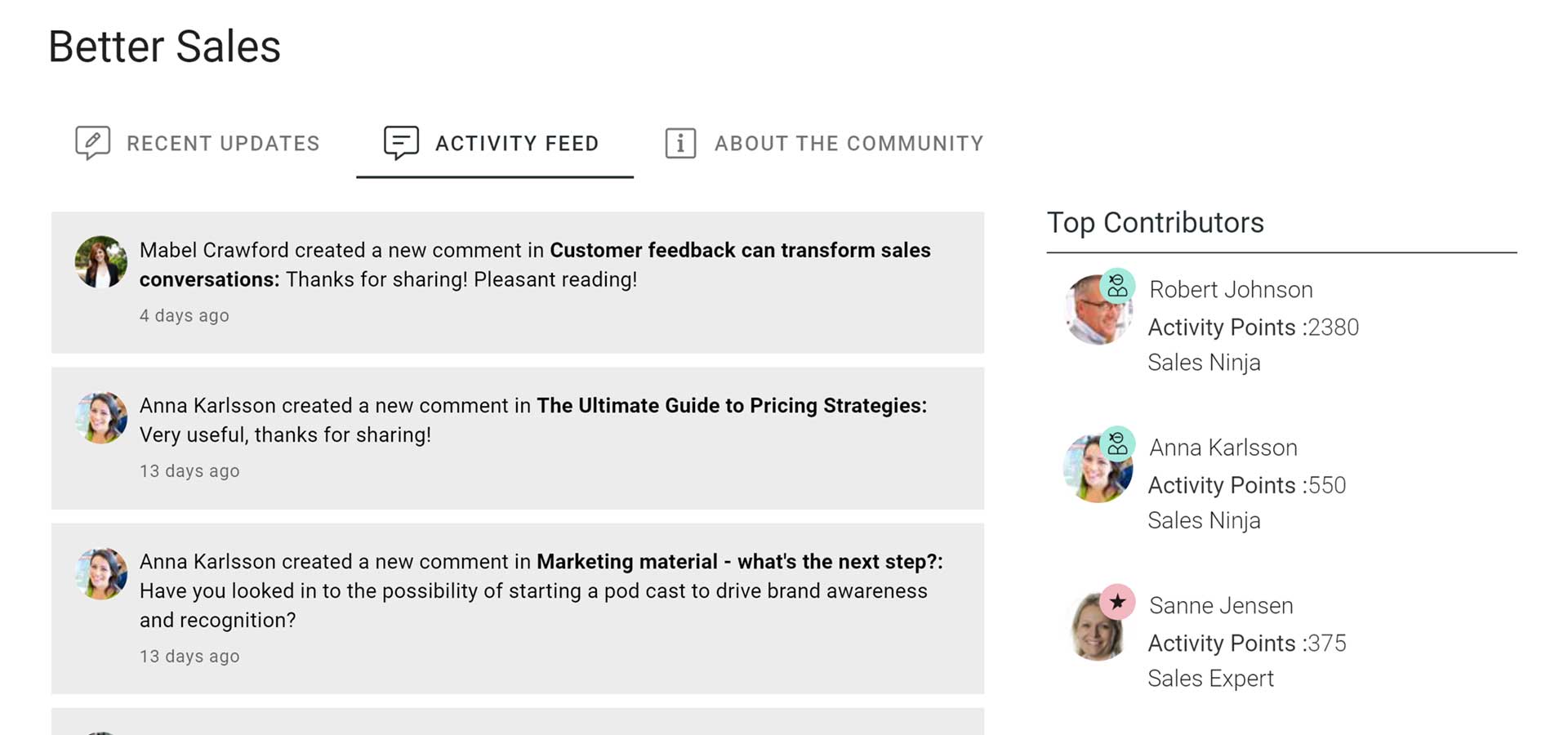Click Sanne Jensen's pink star badge
The height and width of the screenshot is (735, 1568).
(1117, 602)
